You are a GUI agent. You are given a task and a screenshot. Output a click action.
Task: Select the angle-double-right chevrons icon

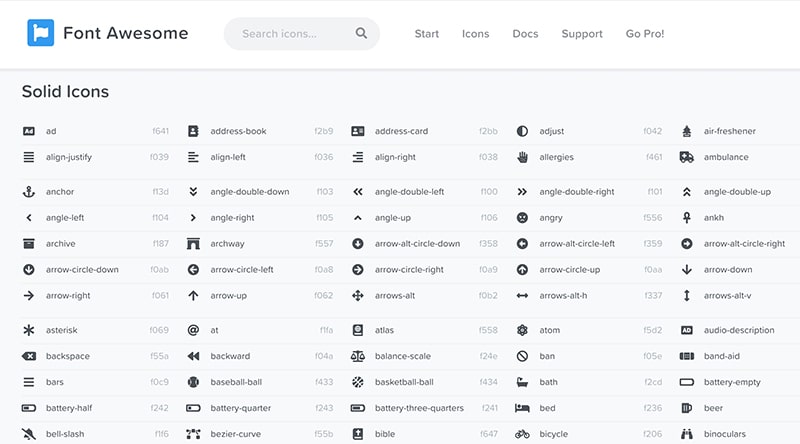point(522,192)
